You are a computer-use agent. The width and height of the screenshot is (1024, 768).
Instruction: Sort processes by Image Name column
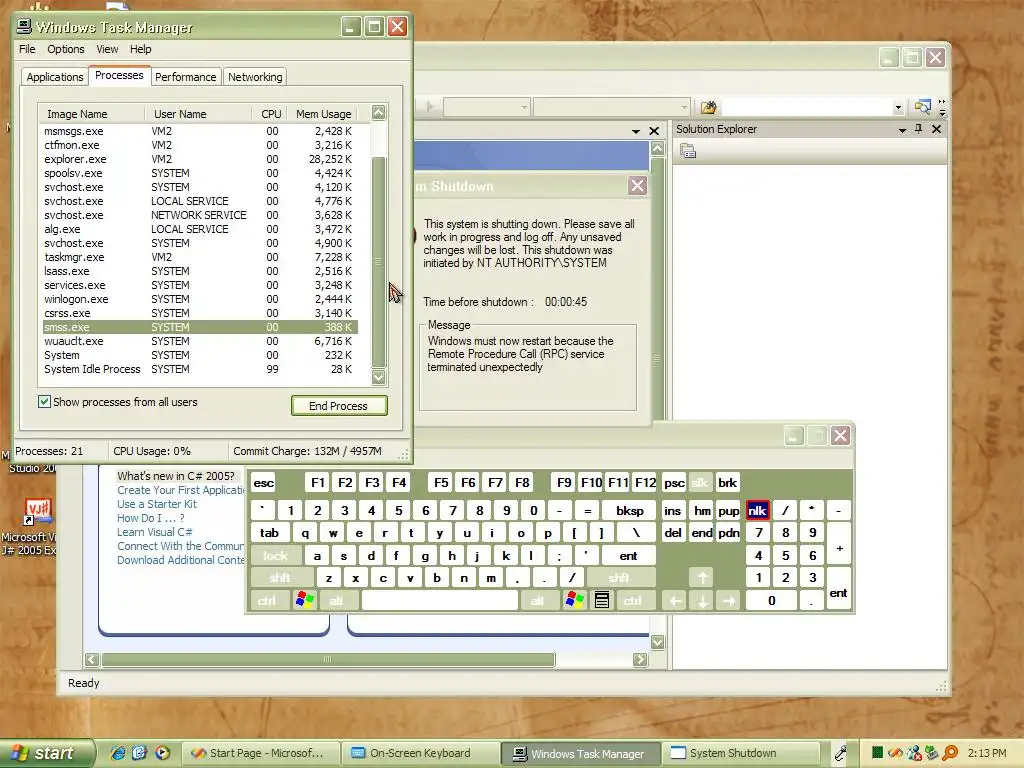click(x=91, y=114)
